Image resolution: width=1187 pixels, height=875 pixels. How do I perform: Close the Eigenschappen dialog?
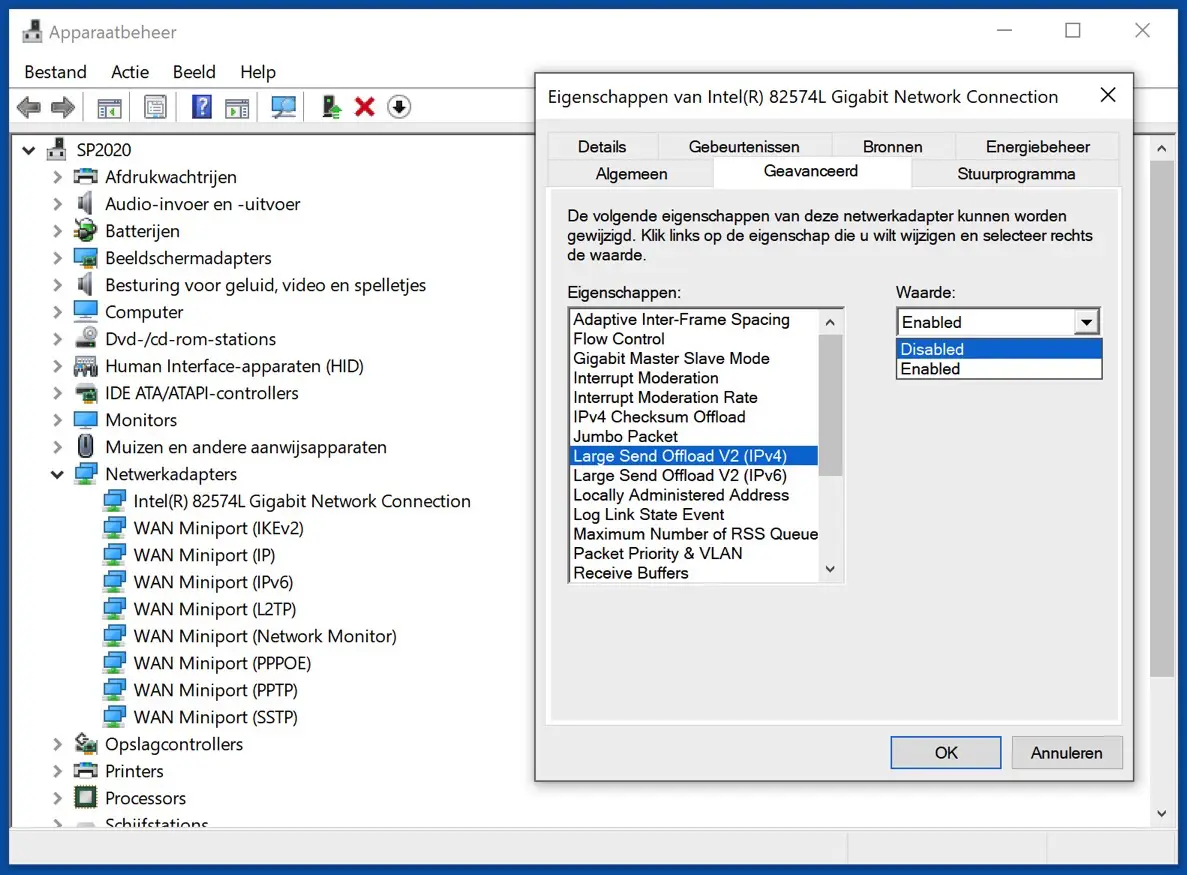tap(1108, 95)
